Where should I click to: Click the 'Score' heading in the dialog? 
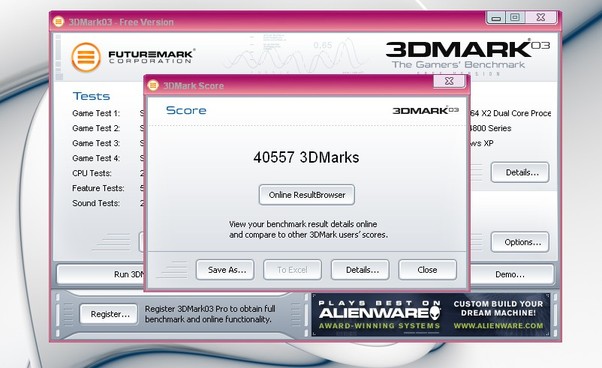pos(186,110)
